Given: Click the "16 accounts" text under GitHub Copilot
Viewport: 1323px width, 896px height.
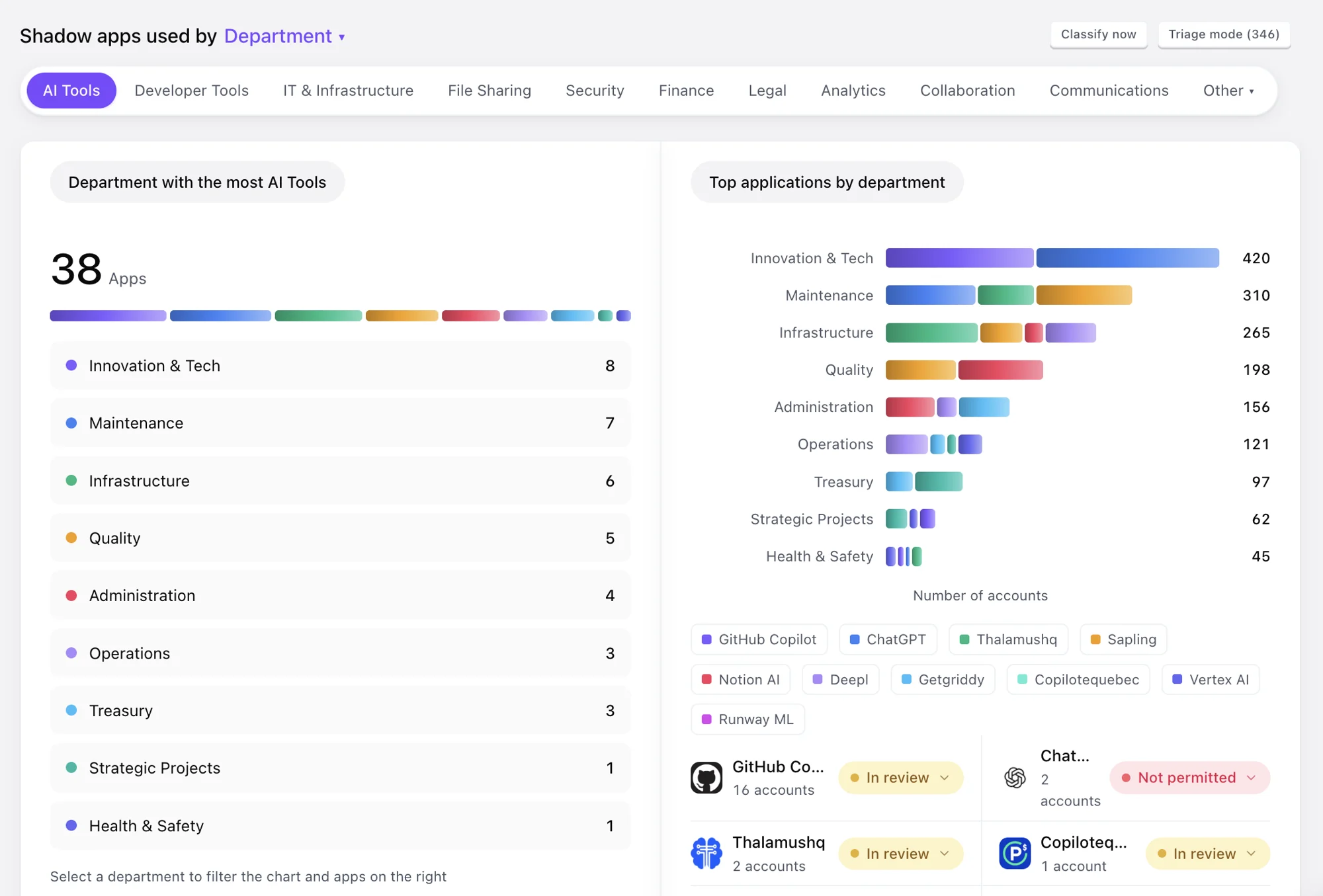Looking at the screenshot, I should (x=773, y=790).
